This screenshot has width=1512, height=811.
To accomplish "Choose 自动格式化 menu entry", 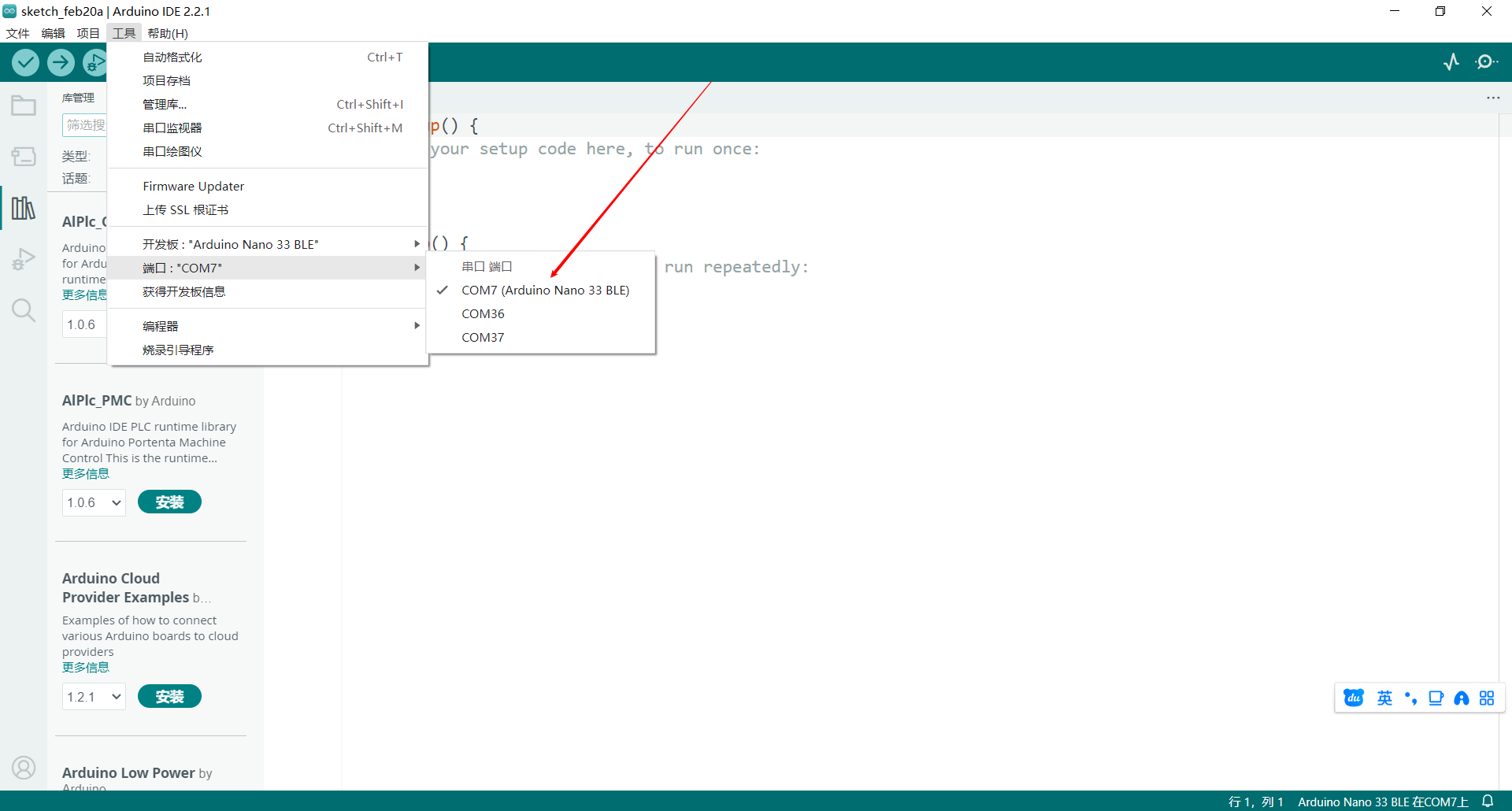I will tap(268, 57).
